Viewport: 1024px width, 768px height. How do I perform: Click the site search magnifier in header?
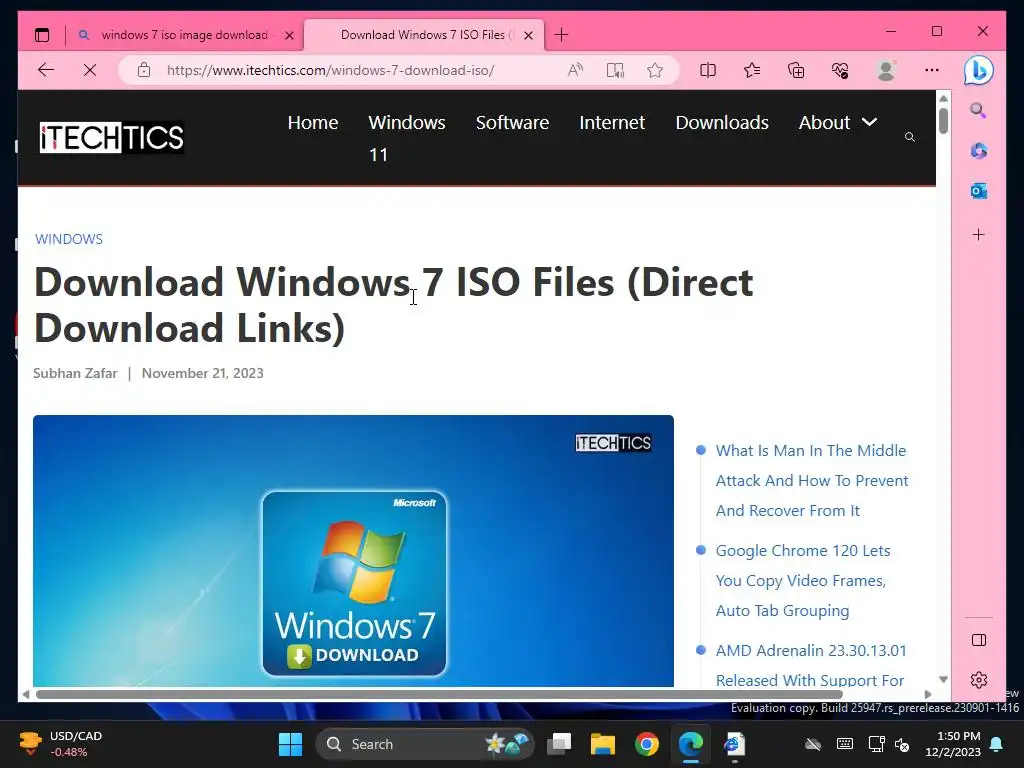tap(910, 137)
